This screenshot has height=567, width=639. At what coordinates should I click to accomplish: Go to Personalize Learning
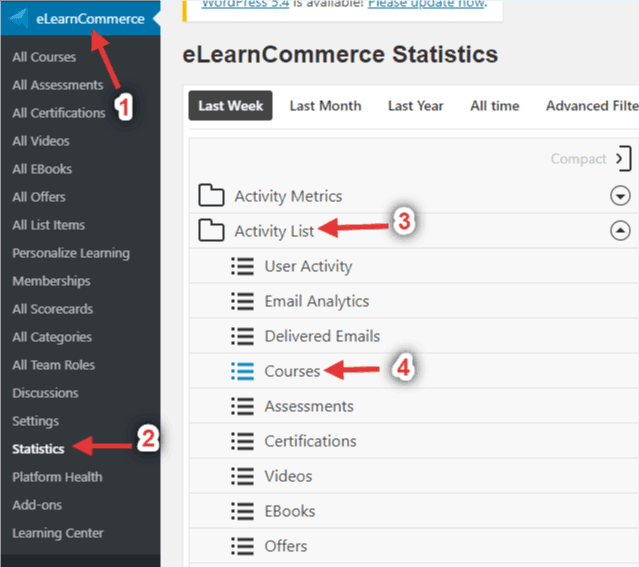point(71,253)
